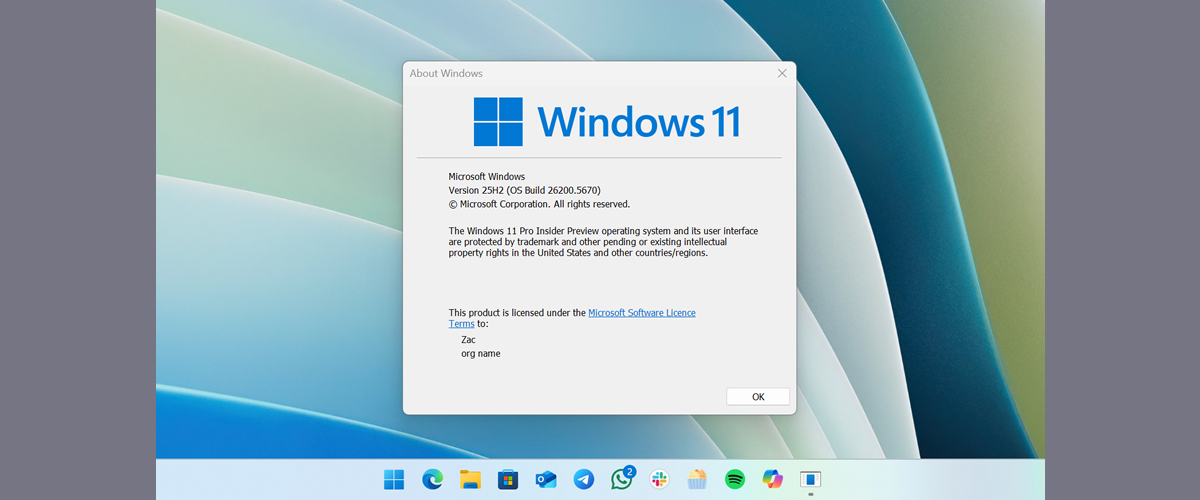Screen dimensions: 1200x500
Task: Open Telegram from the taskbar
Action: coord(584,479)
